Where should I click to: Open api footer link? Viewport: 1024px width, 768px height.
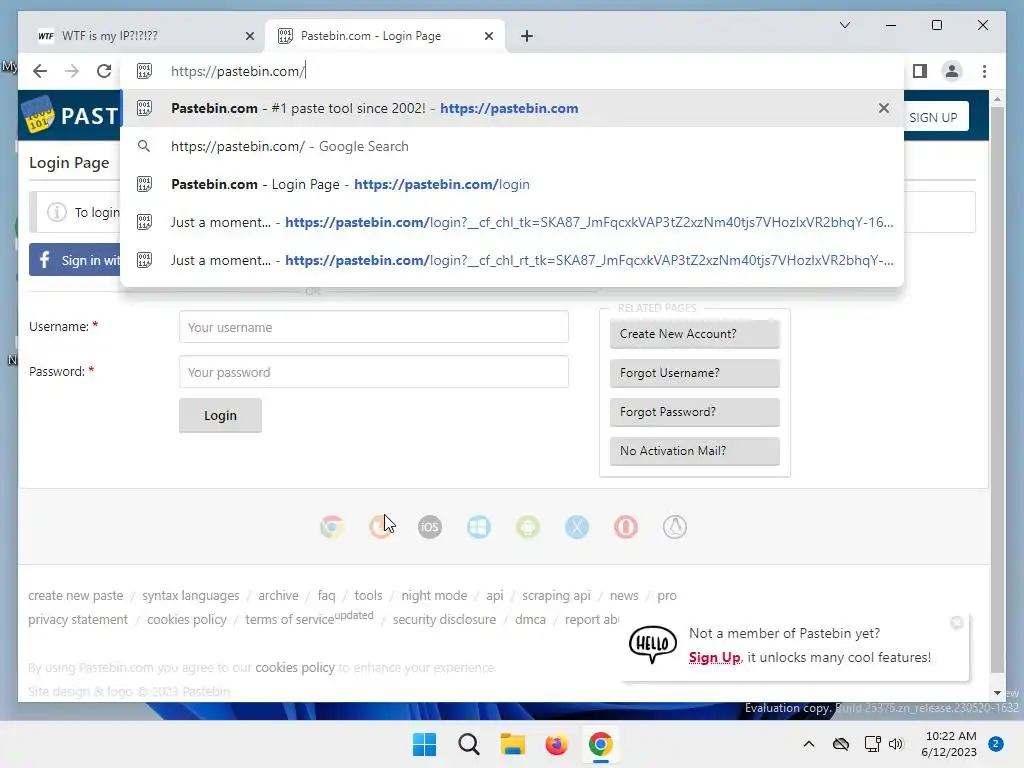click(495, 596)
